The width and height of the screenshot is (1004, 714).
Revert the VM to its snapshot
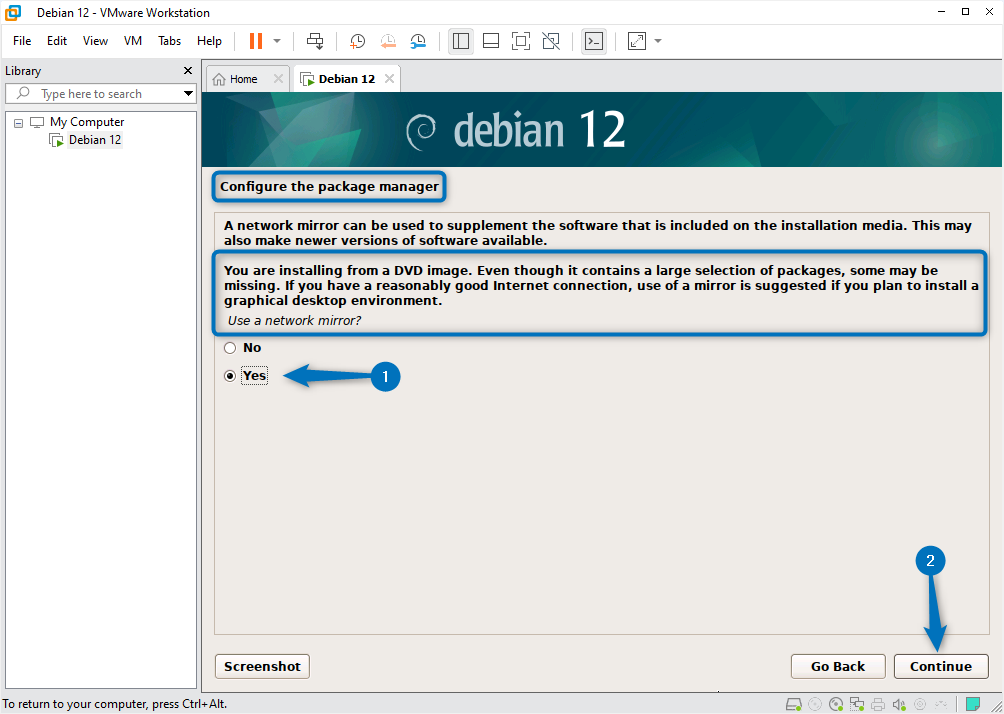tap(388, 41)
